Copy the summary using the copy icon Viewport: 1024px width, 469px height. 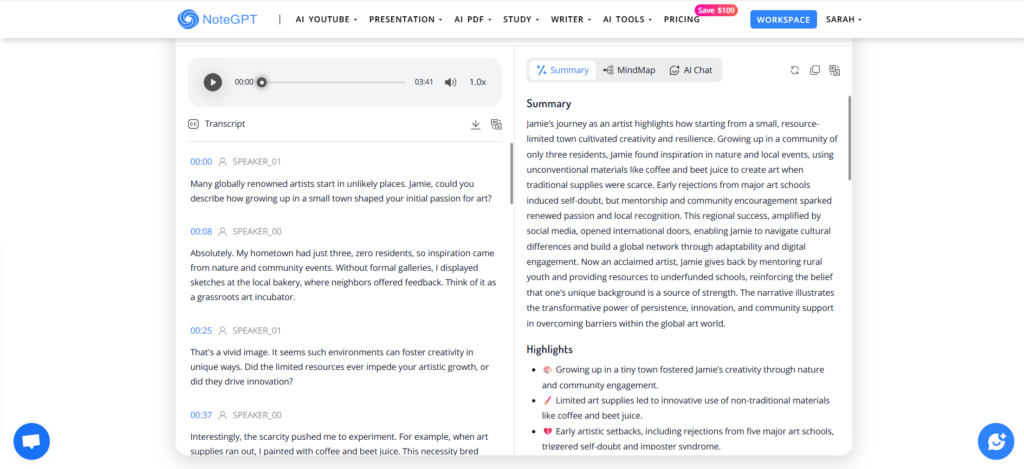(814, 70)
